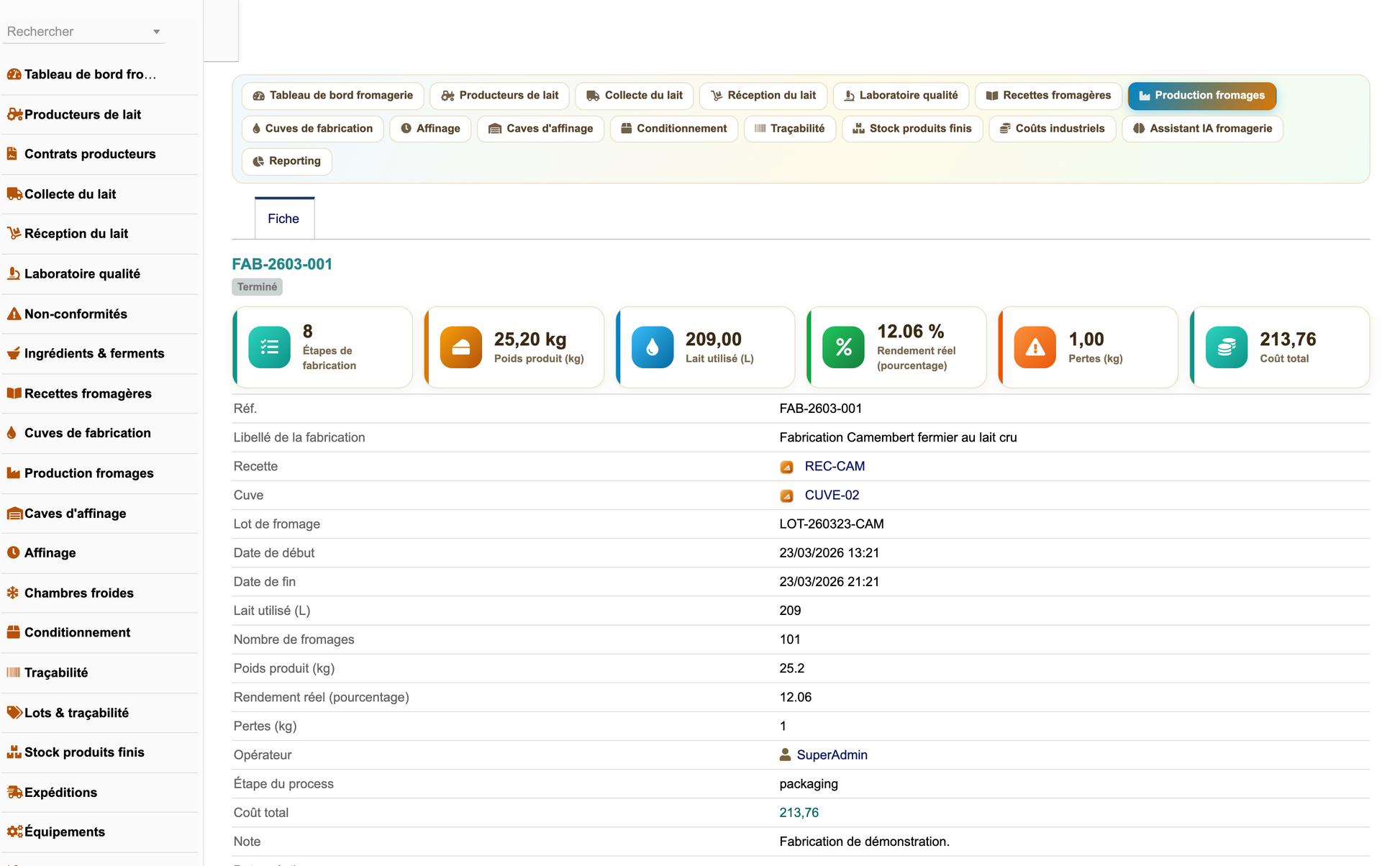The height and width of the screenshot is (866, 1400).
Task: Follow the REC-CAM recipe link
Action: pyautogui.click(x=835, y=466)
